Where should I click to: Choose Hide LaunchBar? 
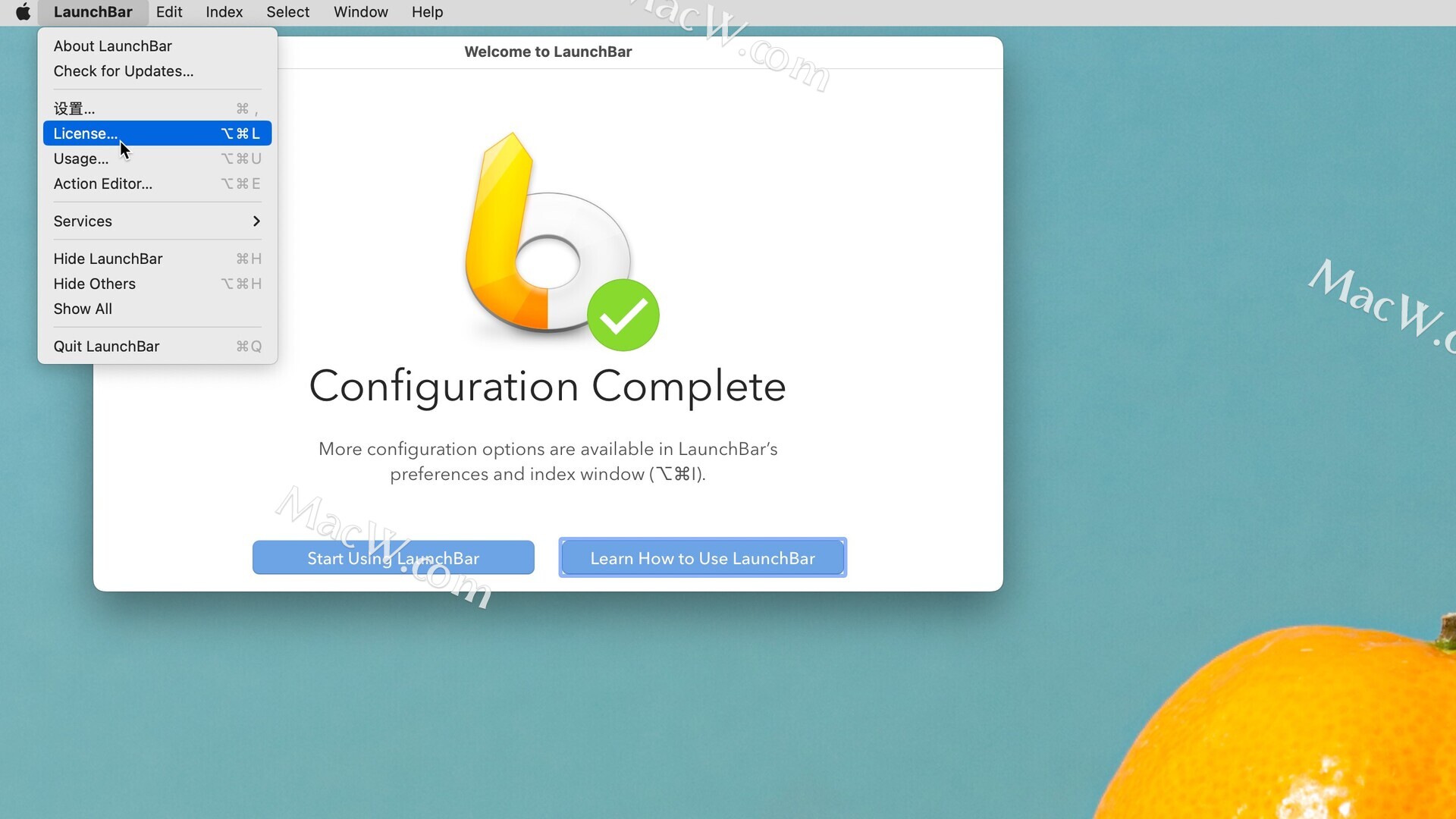click(x=157, y=259)
